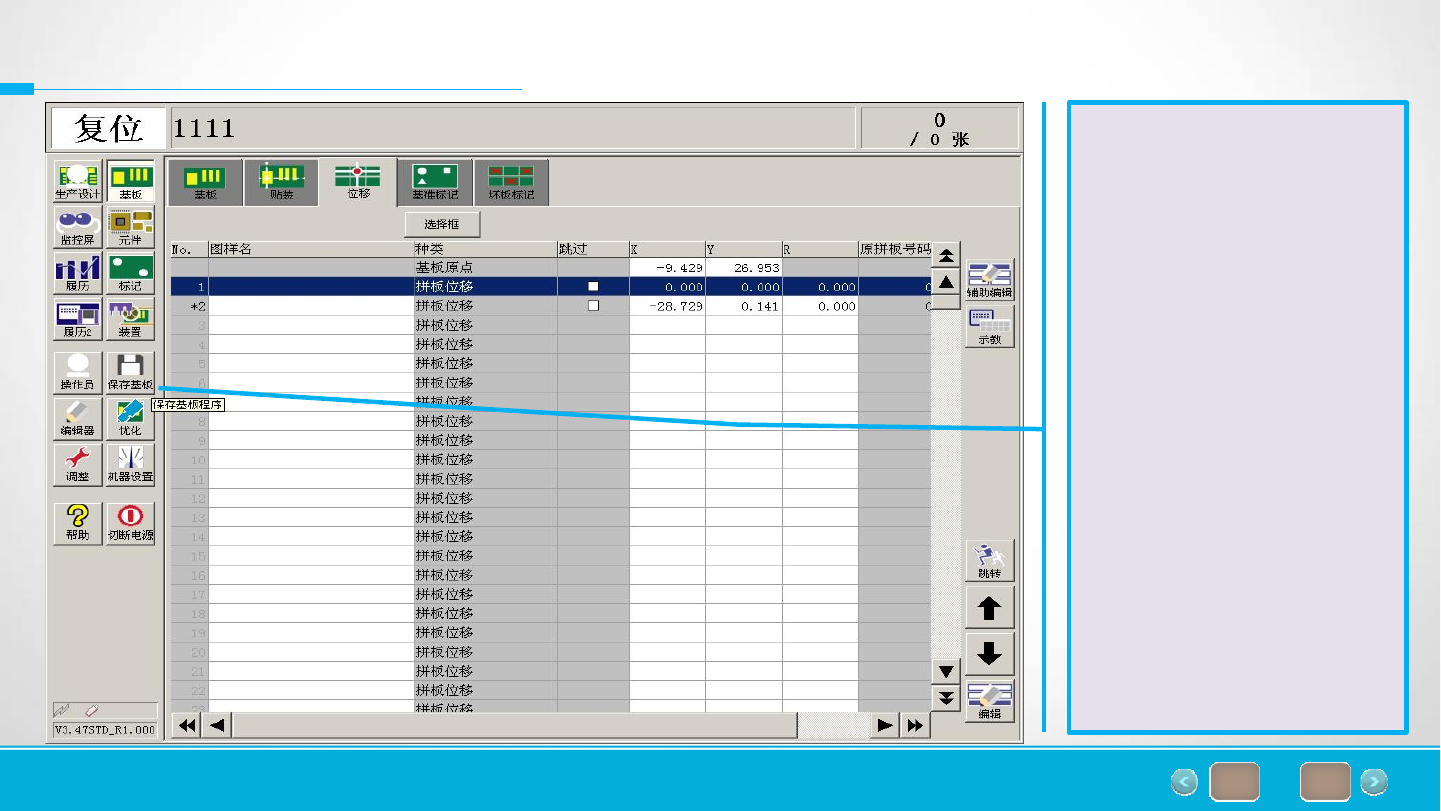This screenshot has height=811, width=1441.
Task: Step the table up one row with the single up arrow
Action: click(x=946, y=282)
